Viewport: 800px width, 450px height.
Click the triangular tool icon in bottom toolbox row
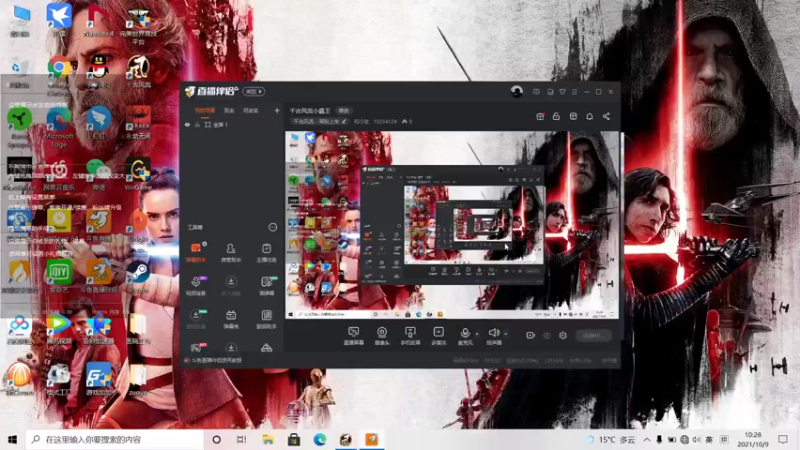click(266, 348)
